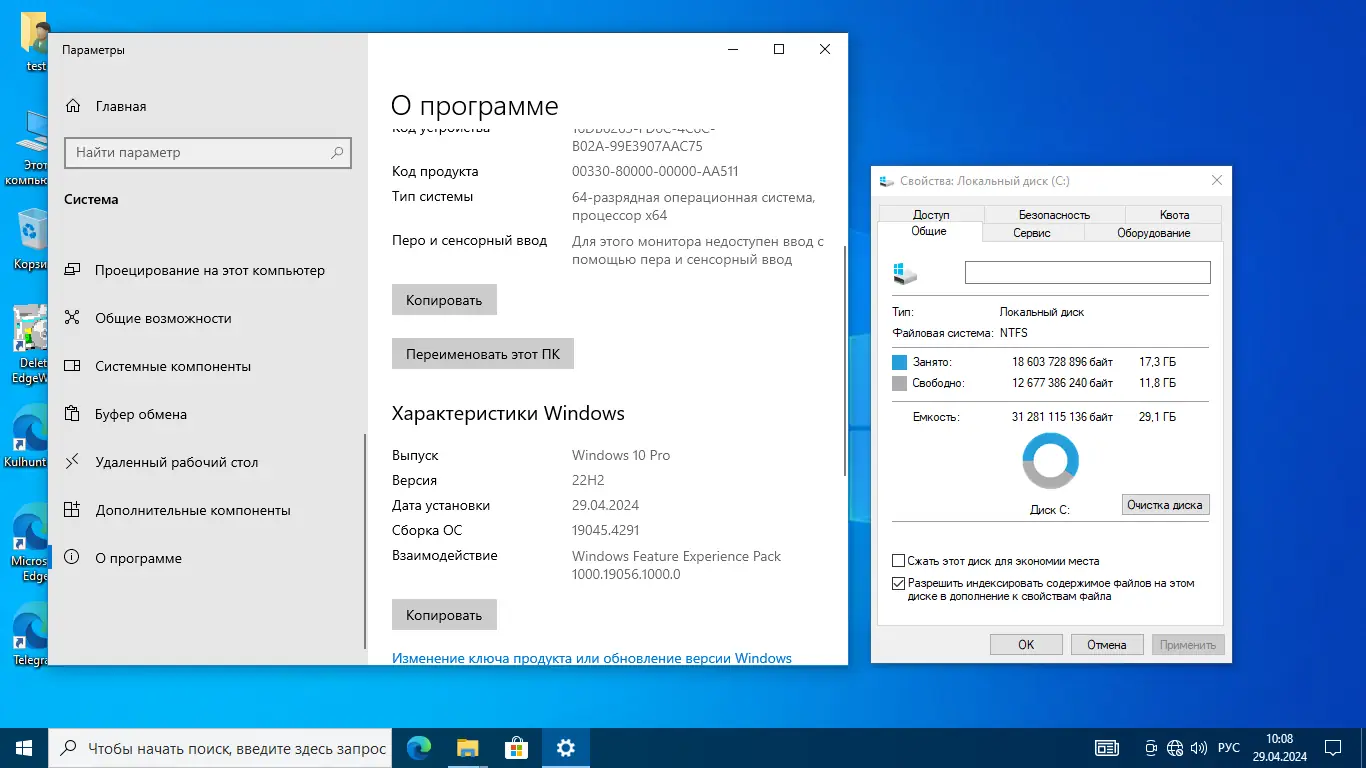
Task: Click the disk label text field
Action: (1088, 272)
